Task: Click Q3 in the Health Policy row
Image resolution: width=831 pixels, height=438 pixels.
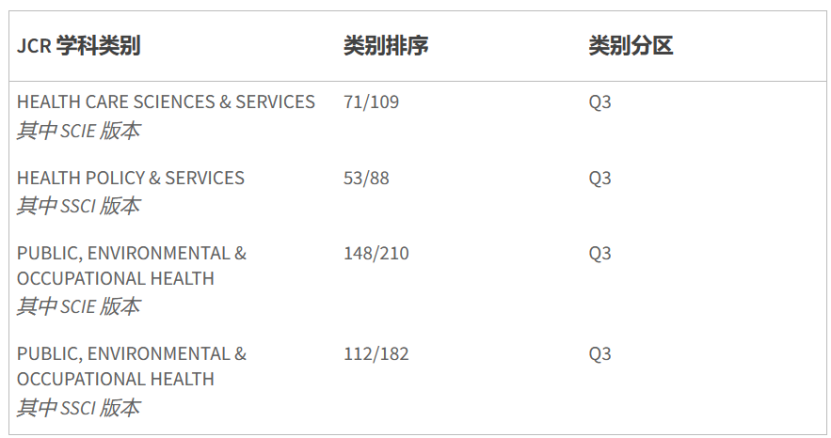Action: click(600, 178)
